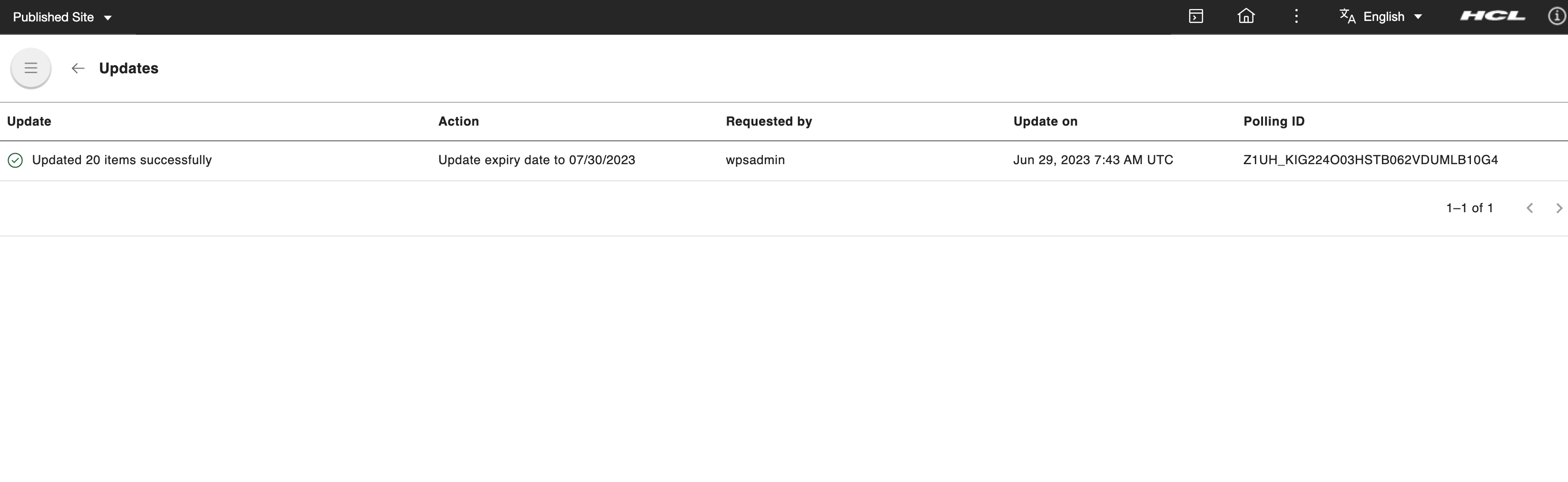This screenshot has height=482, width=1568.
Task: Click the green success checkmark status icon
Action: (x=15, y=160)
